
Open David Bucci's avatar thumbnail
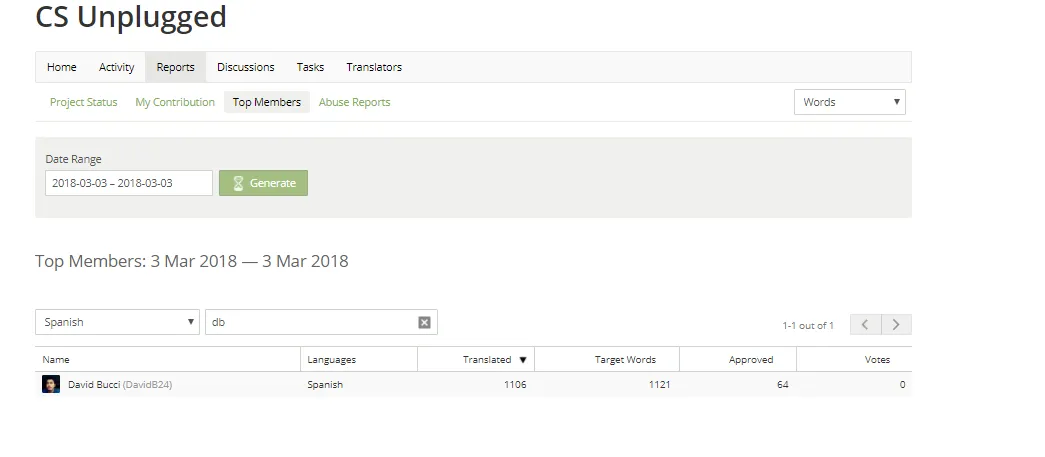pos(51,384)
